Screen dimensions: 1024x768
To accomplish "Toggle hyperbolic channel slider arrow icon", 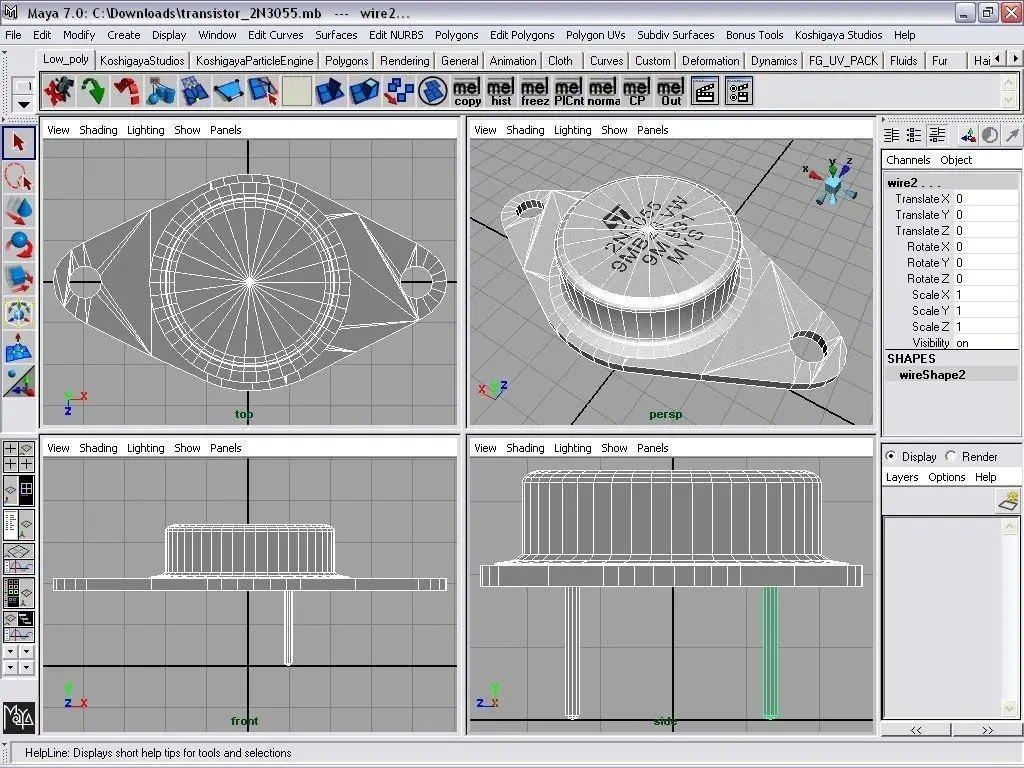I will pyautogui.click(x=1012, y=135).
